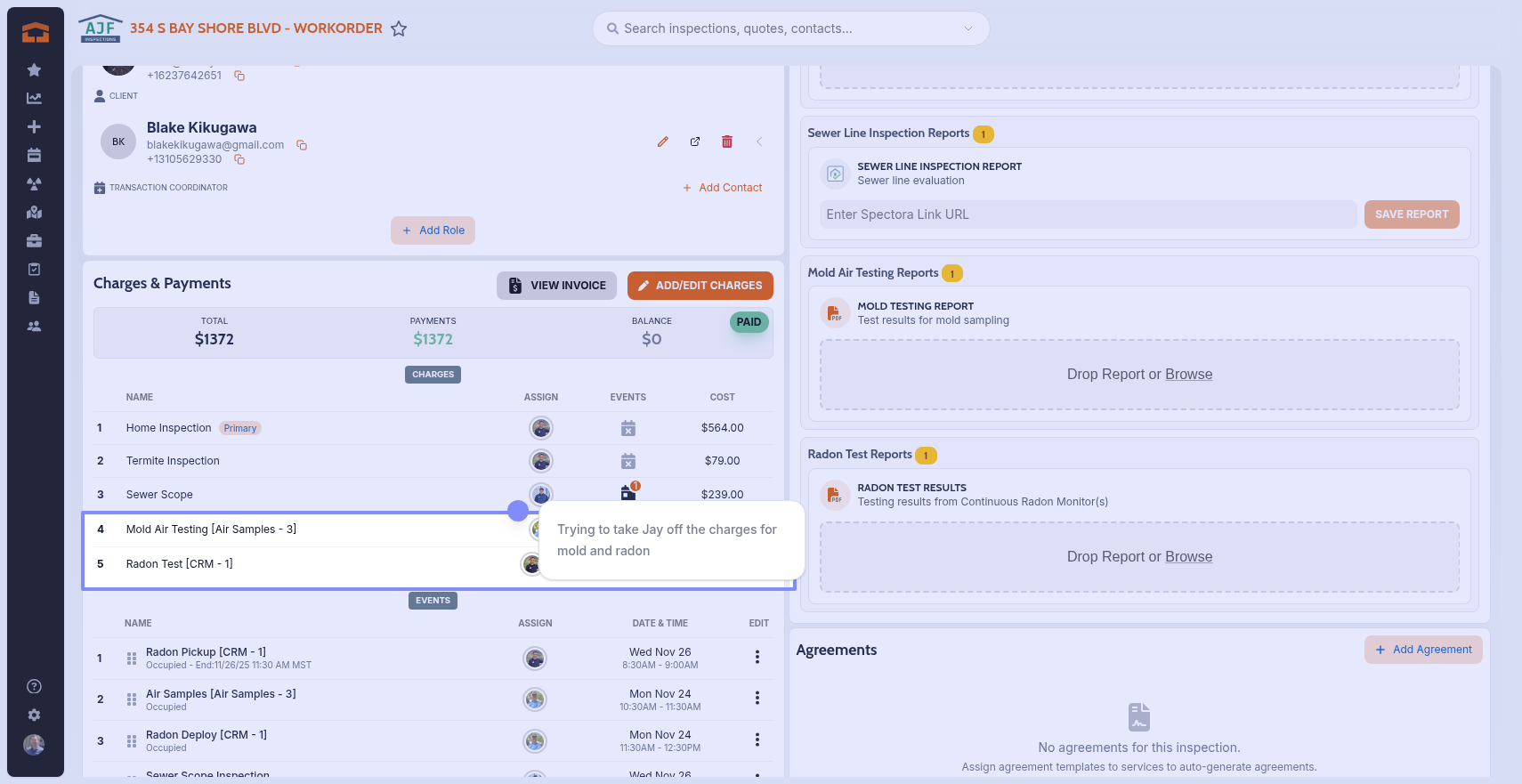Open Air Samples event options menu
1522x784 pixels.
click(757, 699)
